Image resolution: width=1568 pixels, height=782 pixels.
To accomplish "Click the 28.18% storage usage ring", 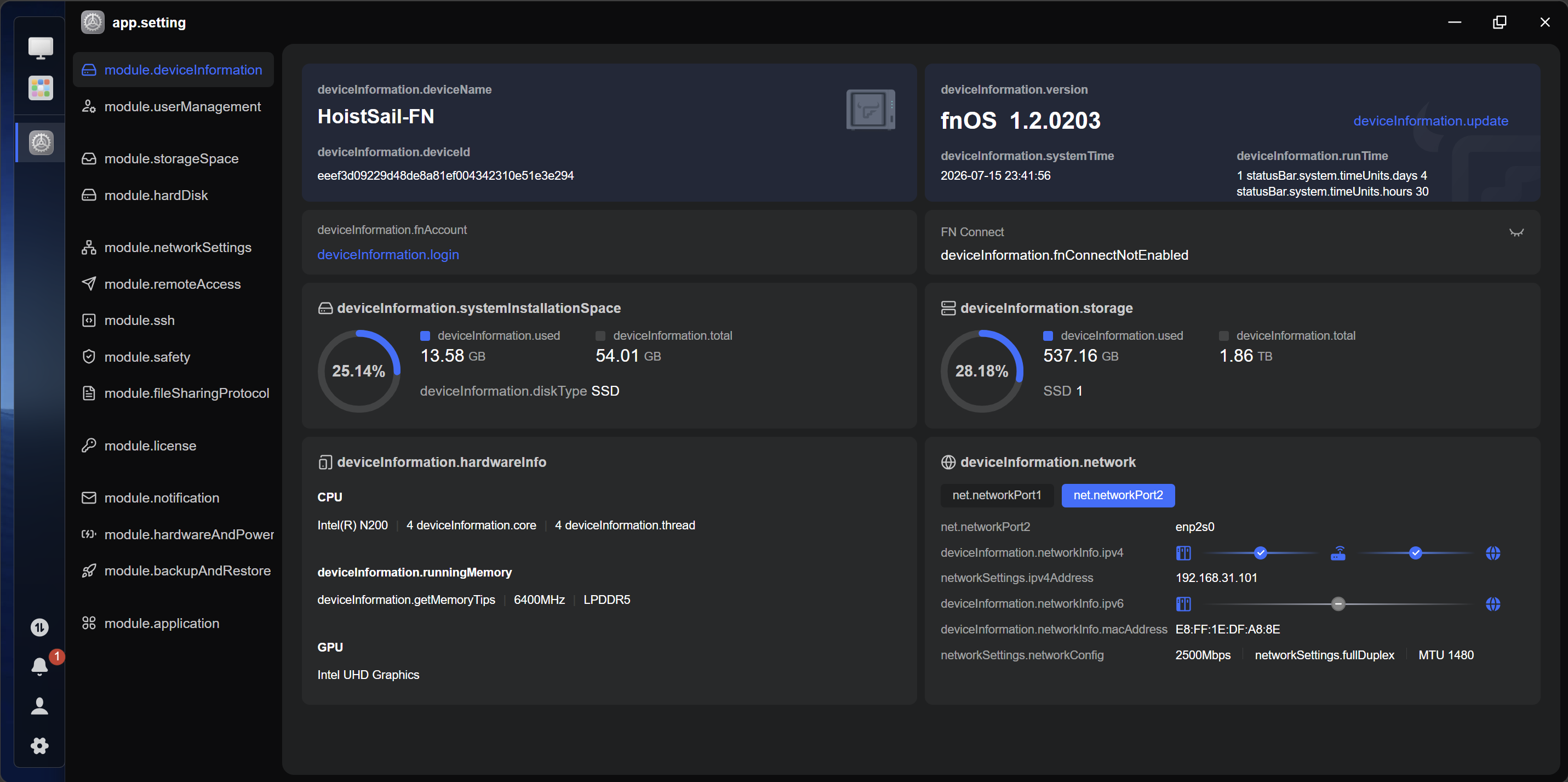I will click(x=981, y=371).
